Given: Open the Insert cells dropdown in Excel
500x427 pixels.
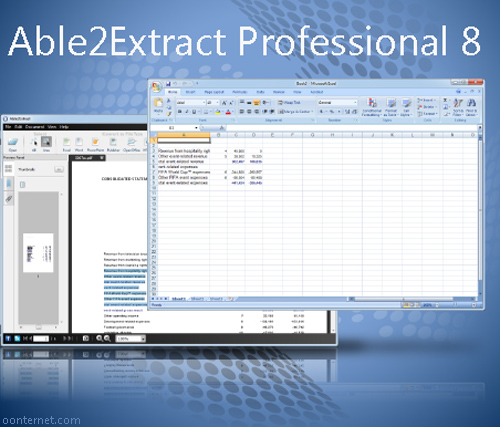Looking at the screenshot, I should coord(427,100).
